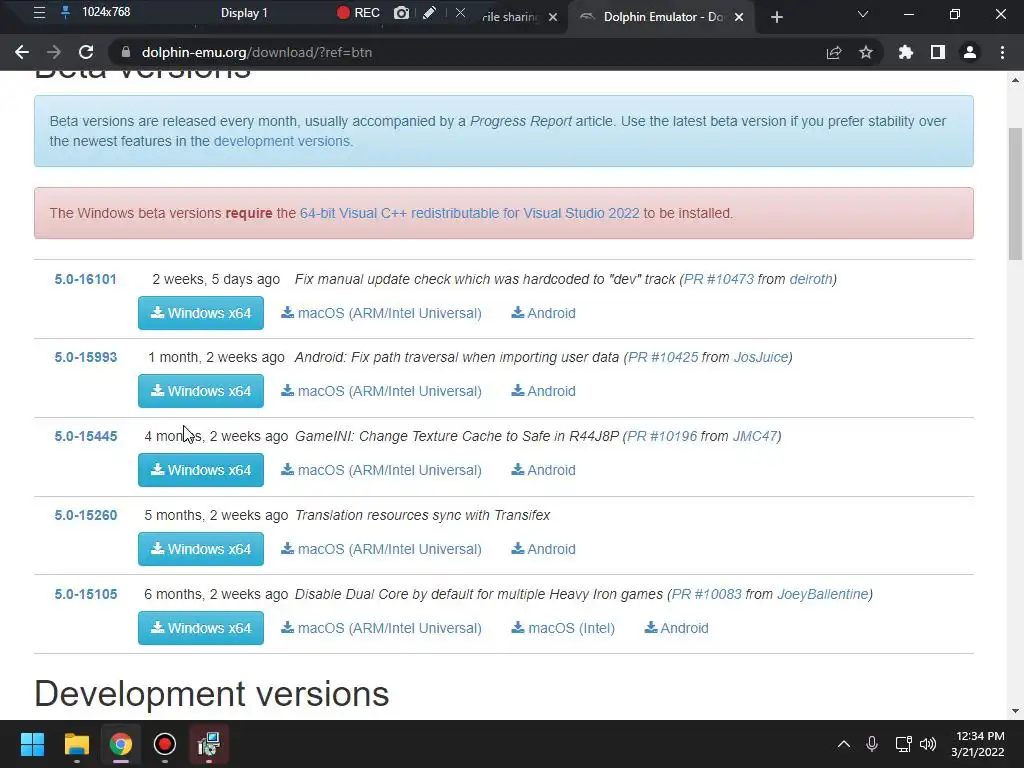This screenshot has height=768, width=1024.
Task: Click the address bar lock icon
Action: tap(126, 52)
